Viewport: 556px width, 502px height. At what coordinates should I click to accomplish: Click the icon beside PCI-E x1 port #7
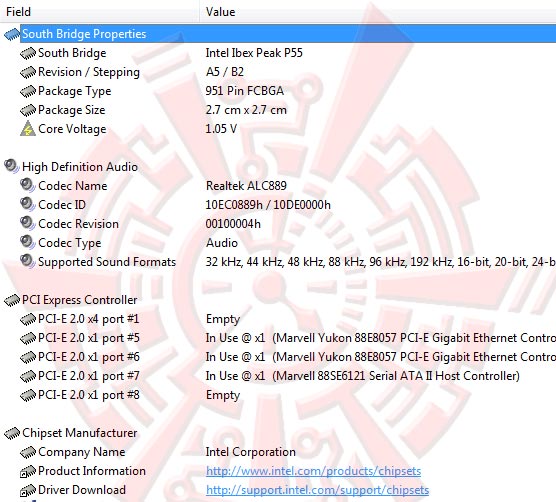28,376
